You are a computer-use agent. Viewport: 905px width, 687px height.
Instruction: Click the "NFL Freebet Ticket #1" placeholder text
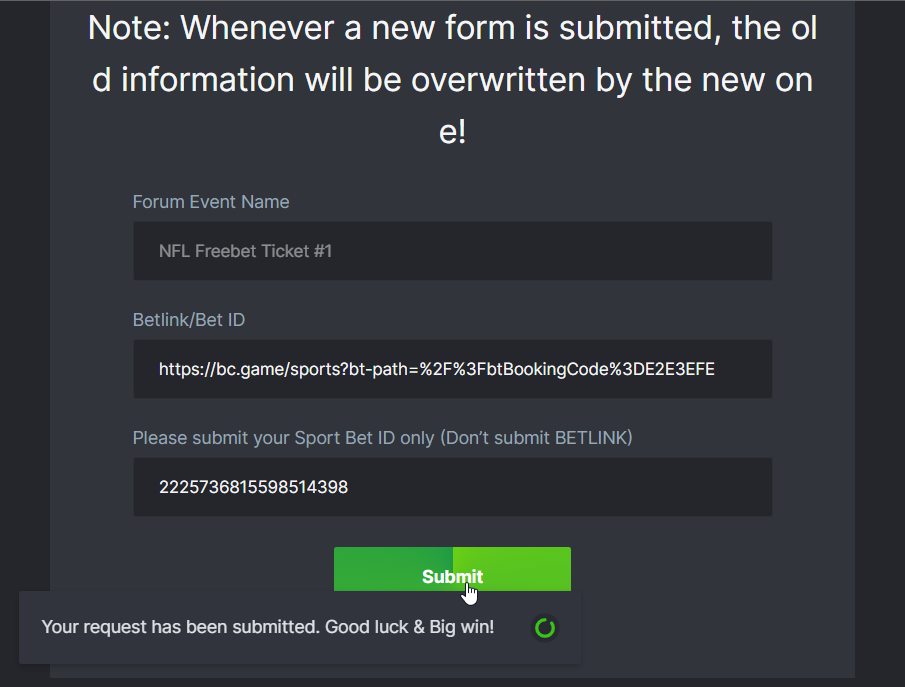(x=245, y=251)
